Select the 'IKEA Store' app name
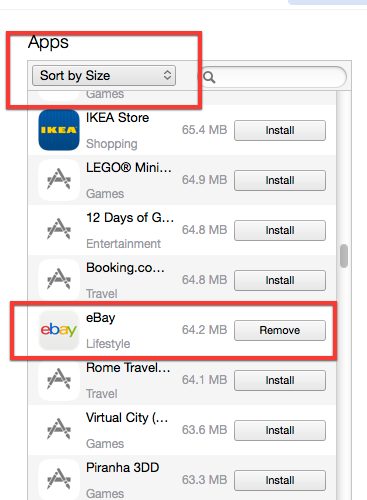Viewport: 367px width, 500px height. [x=117, y=118]
